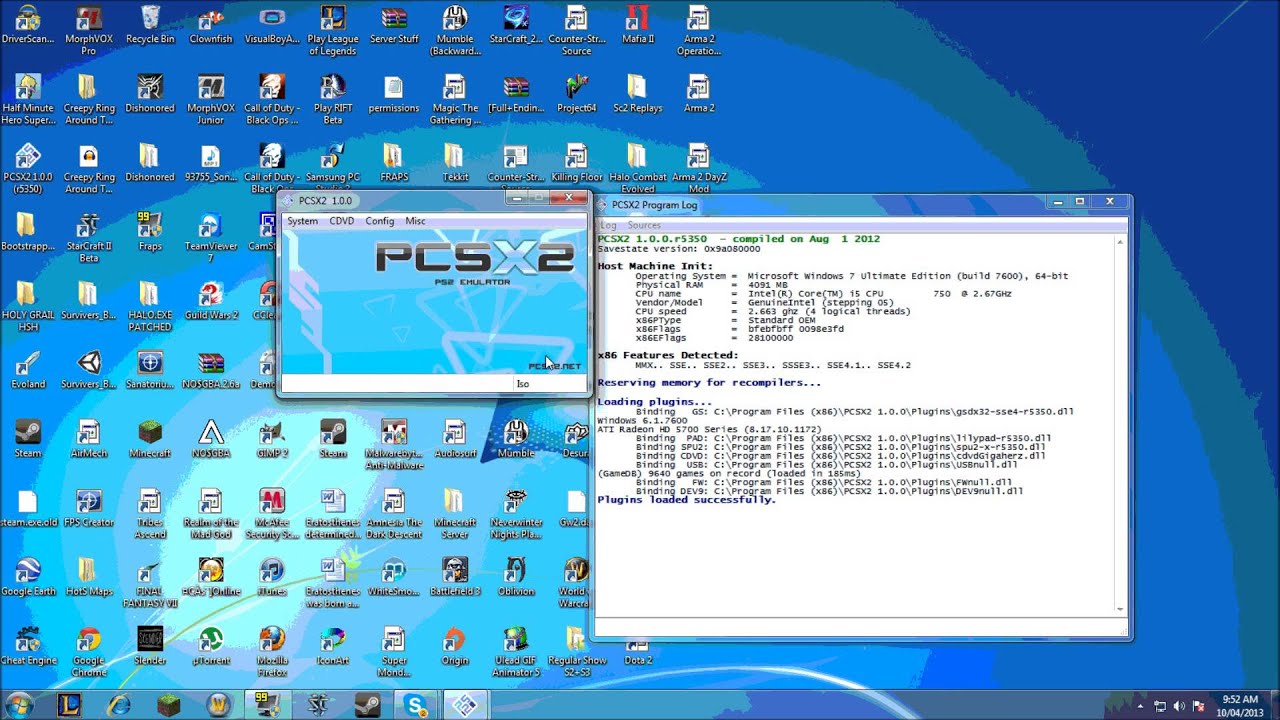
Task: Select the Arma 2 DayZ Mod icon
Action: click(x=698, y=167)
